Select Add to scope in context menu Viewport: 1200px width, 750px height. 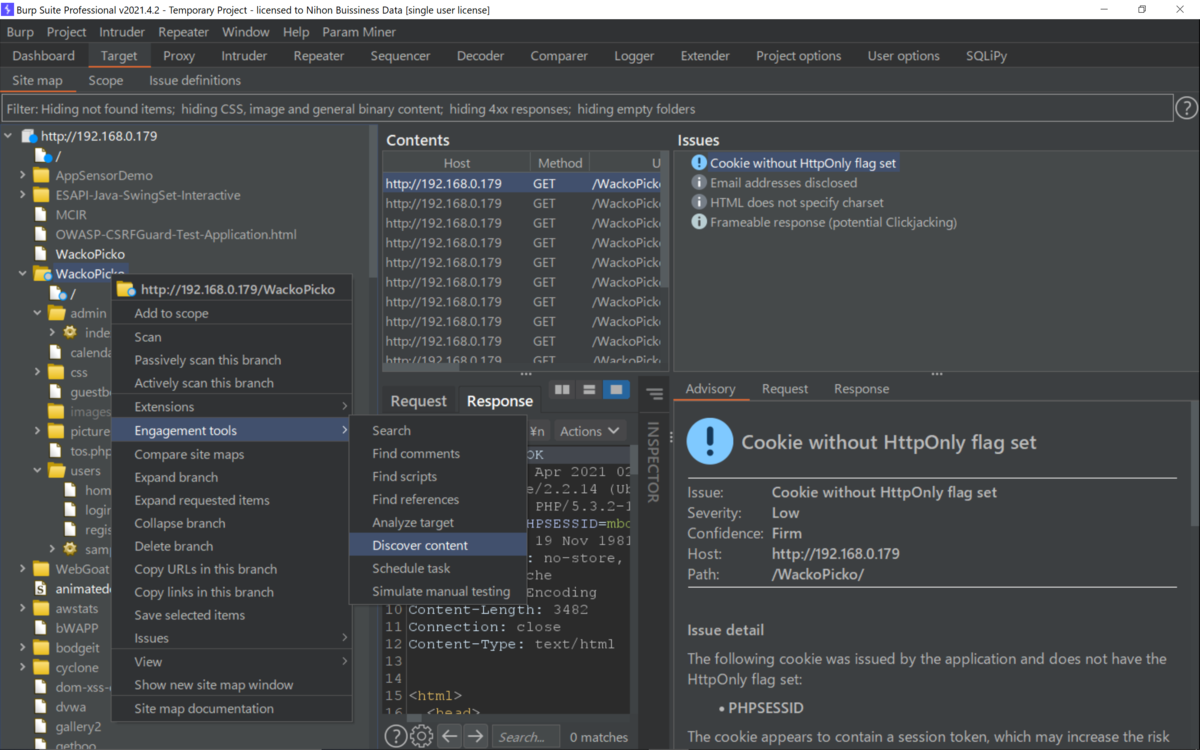tap(231, 313)
